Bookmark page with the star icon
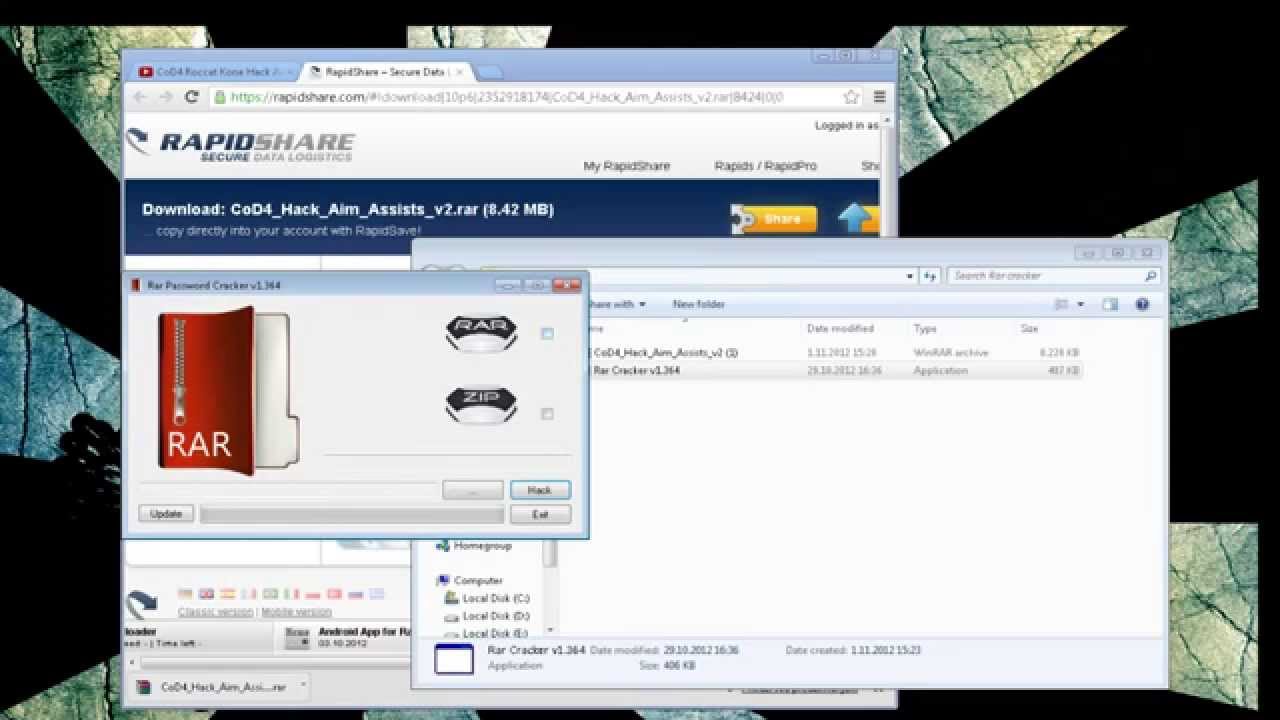The height and width of the screenshot is (720, 1280). (851, 97)
